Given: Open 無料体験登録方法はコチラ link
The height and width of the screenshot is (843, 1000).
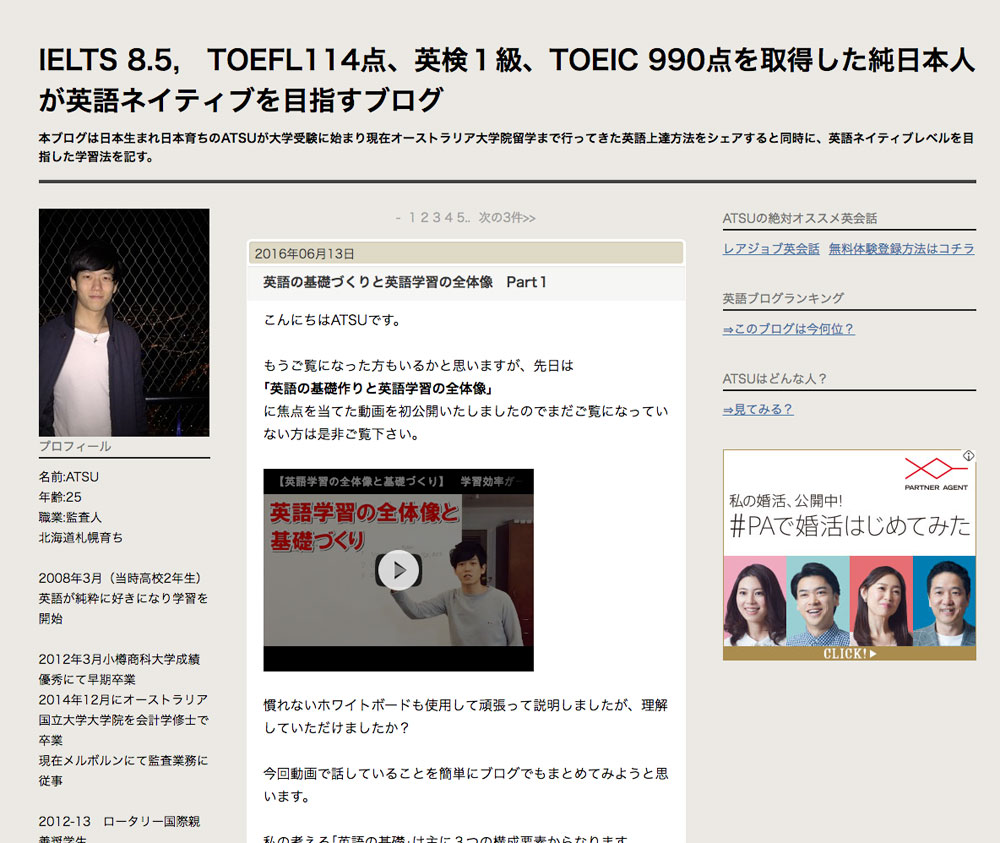Looking at the screenshot, I should 901,249.
